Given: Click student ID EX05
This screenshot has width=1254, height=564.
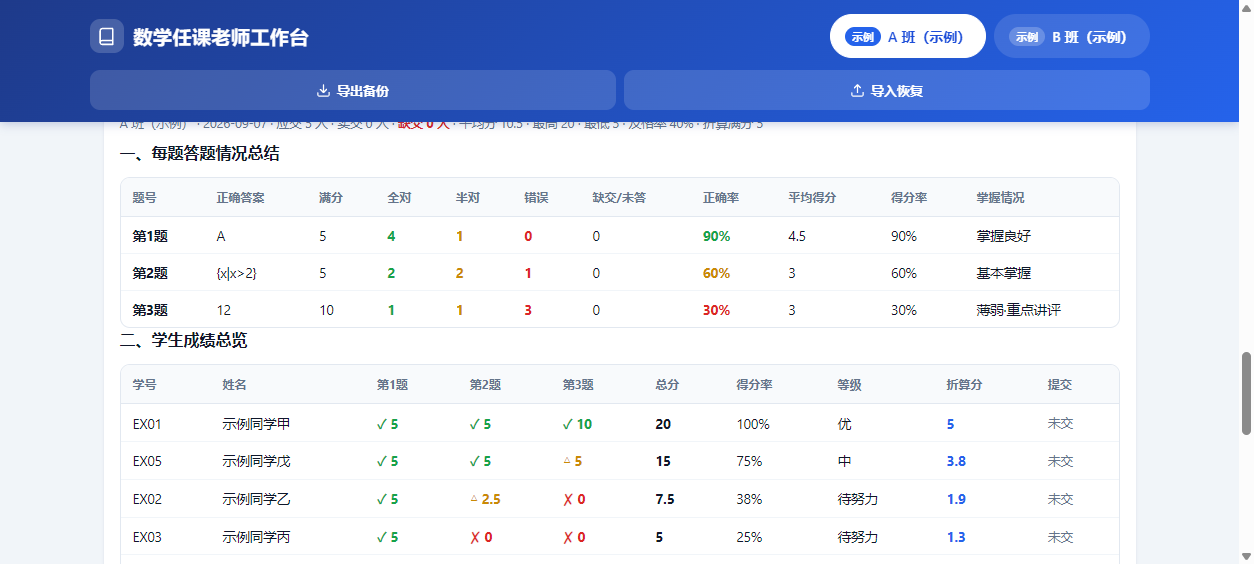Looking at the screenshot, I should pos(147,461).
